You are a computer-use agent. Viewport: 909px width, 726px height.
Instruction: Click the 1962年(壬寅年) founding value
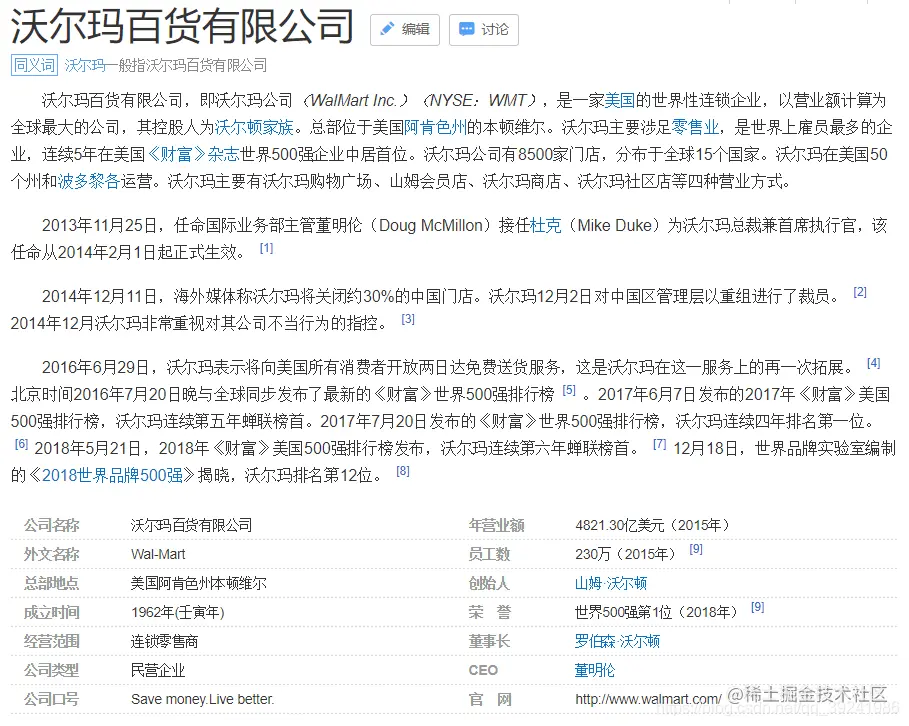[177, 612]
